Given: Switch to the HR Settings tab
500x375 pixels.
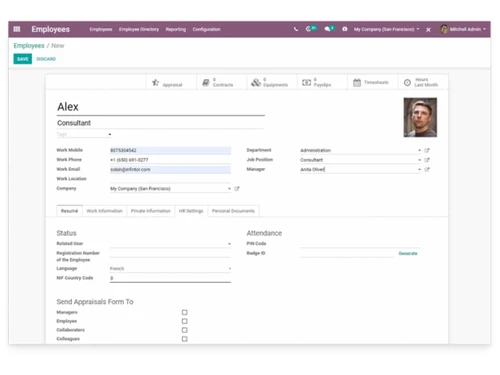Looking at the screenshot, I should (191, 211).
